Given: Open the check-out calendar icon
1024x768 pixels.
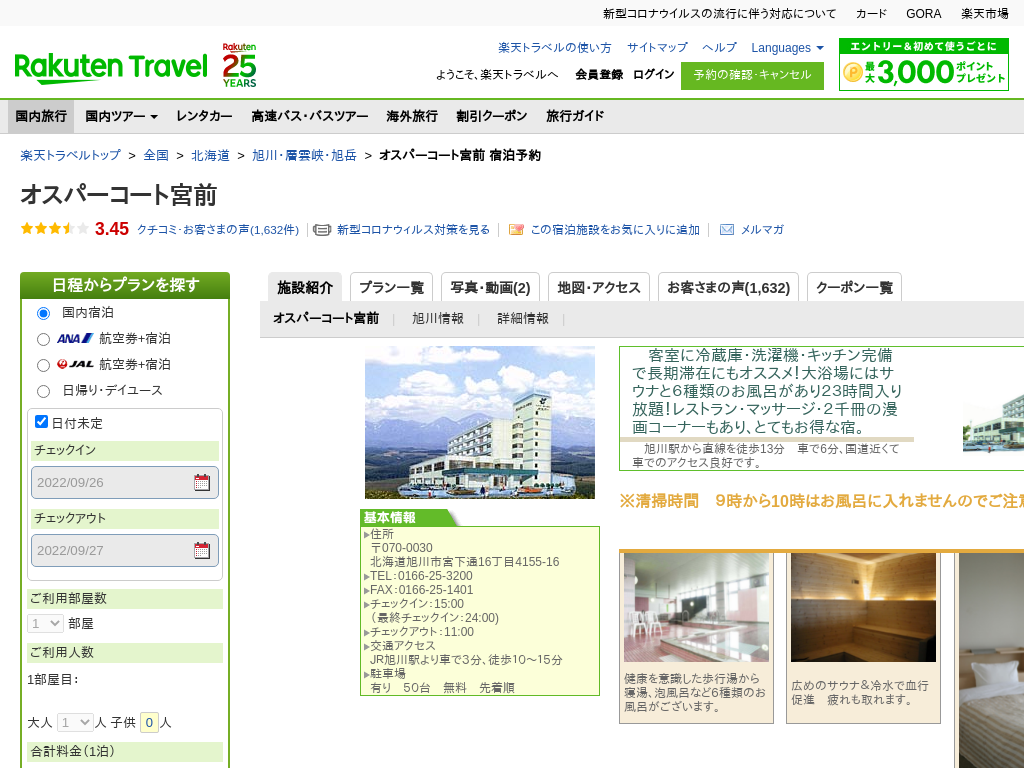Looking at the screenshot, I should tap(202, 551).
